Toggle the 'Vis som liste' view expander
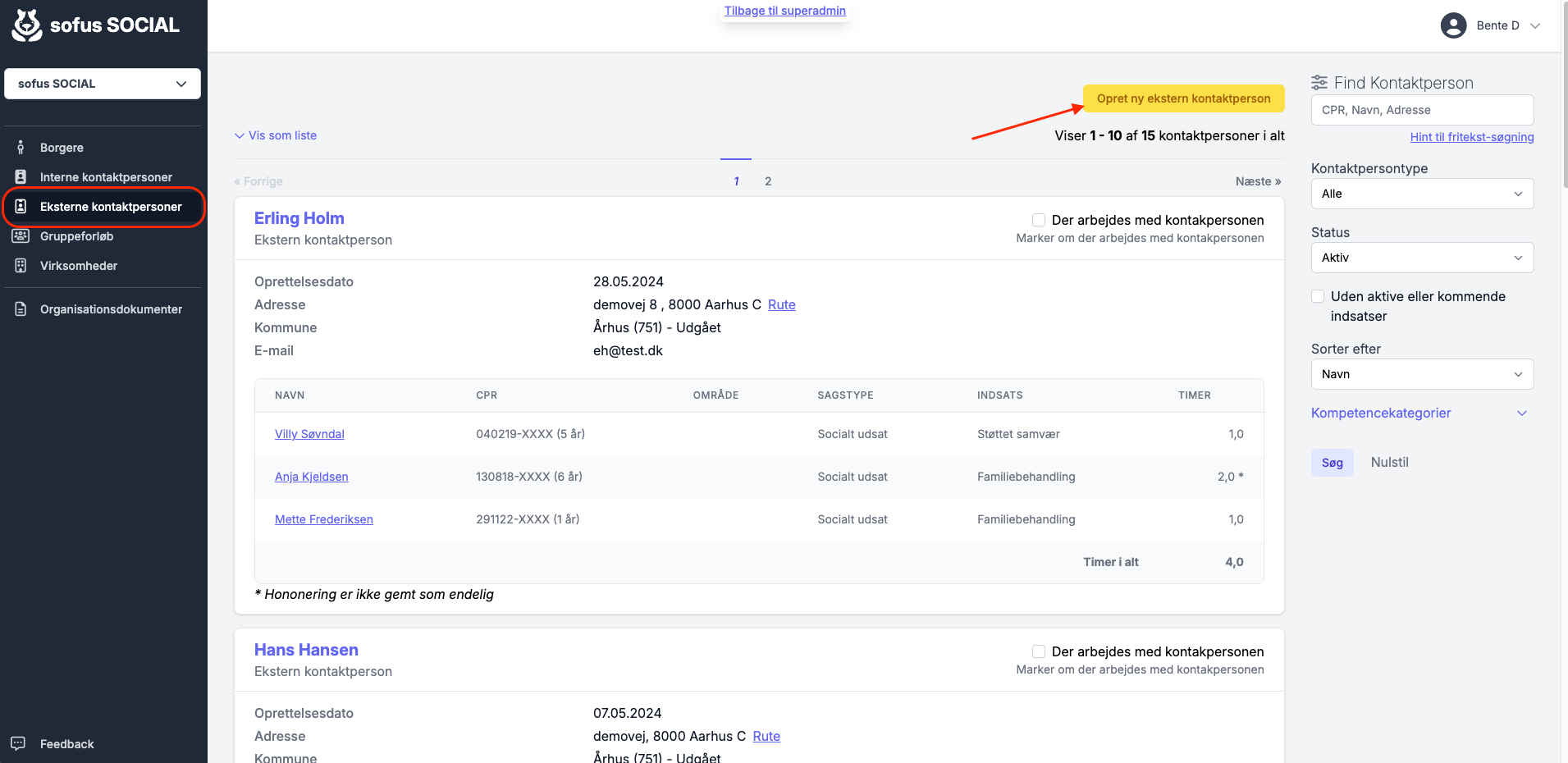1568x763 pixels. pos(276,135)
